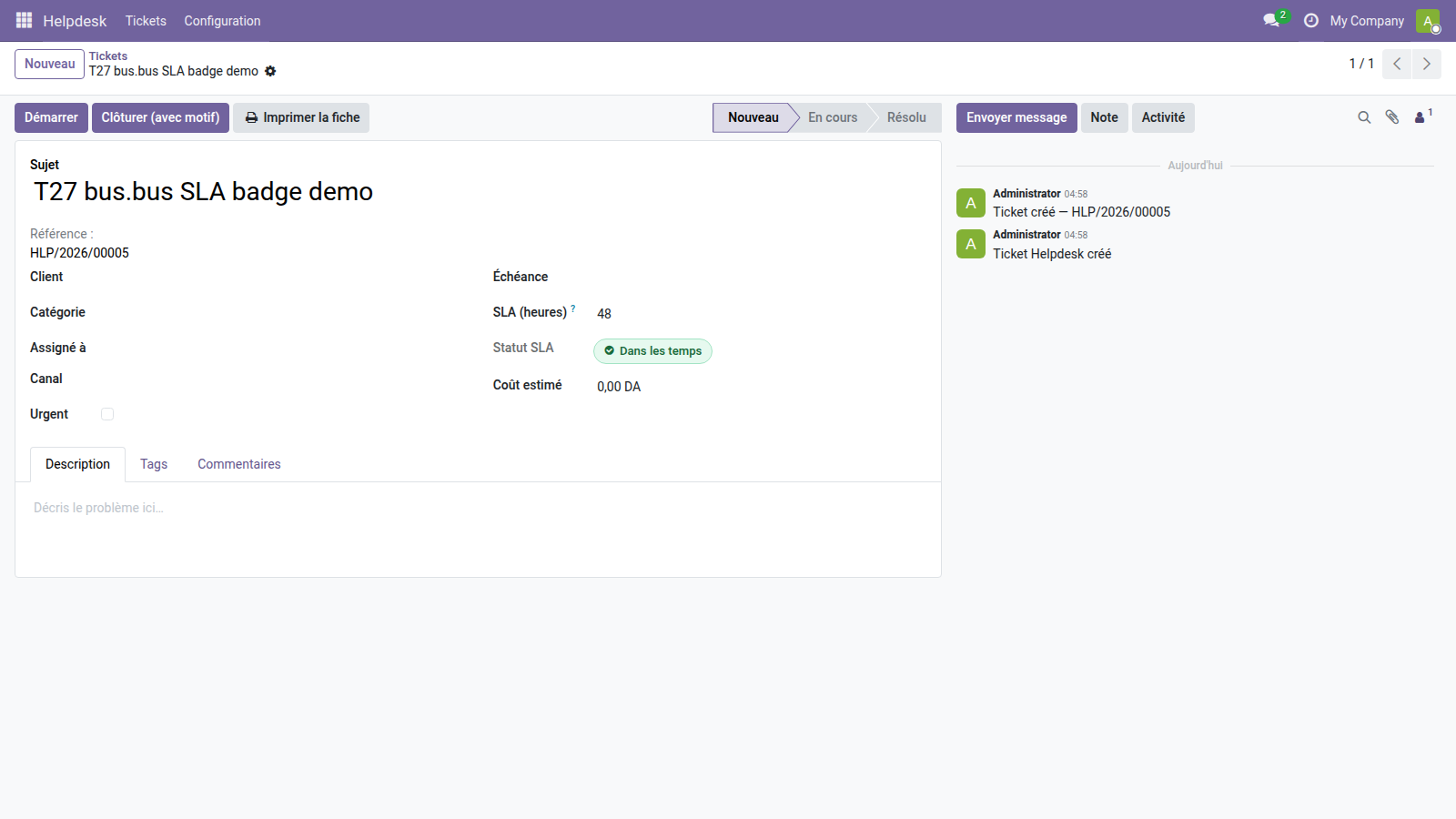Screen dimensions: 1456x819
Task: Open user menu via avatar
Action: (x=1428, y=20)
